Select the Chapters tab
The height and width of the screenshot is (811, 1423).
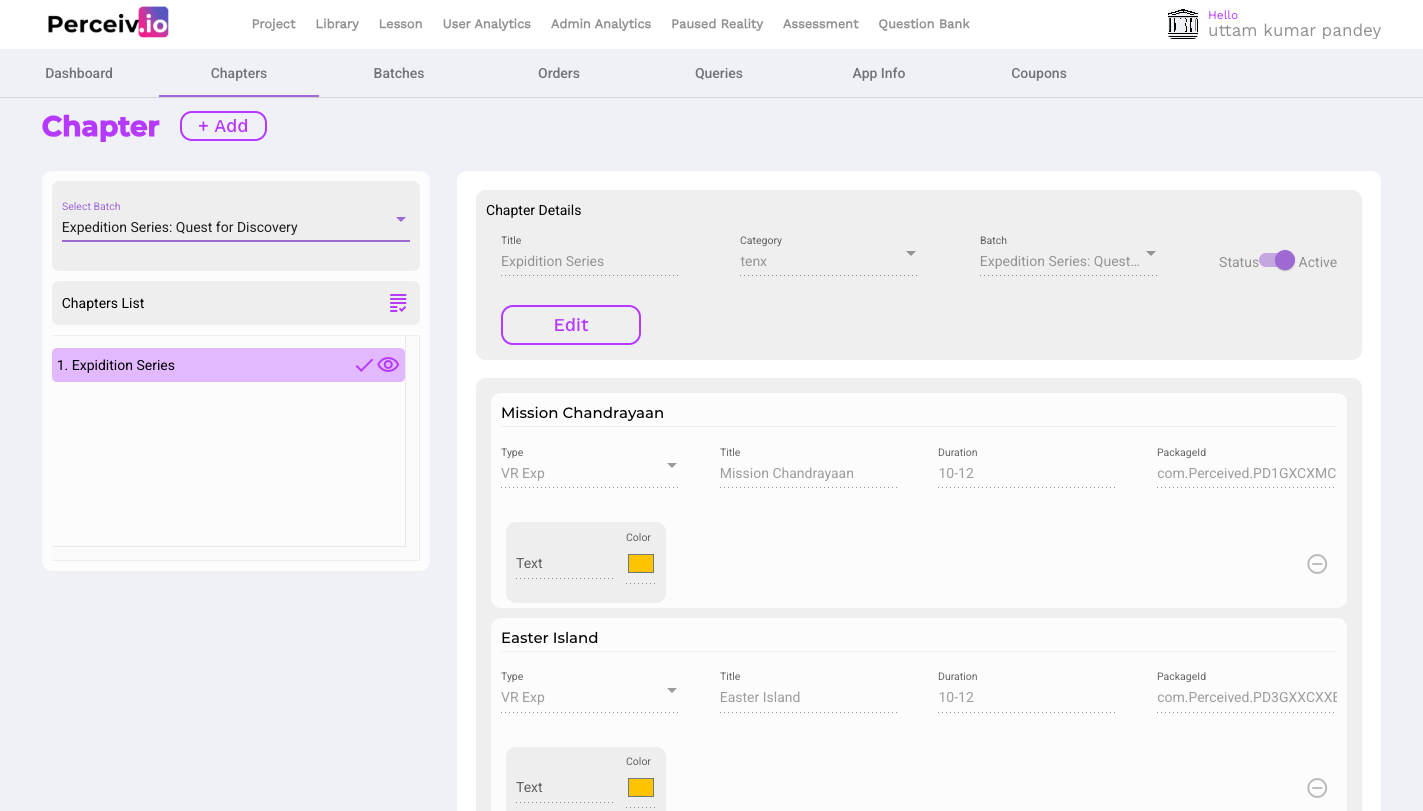[239, 73]
